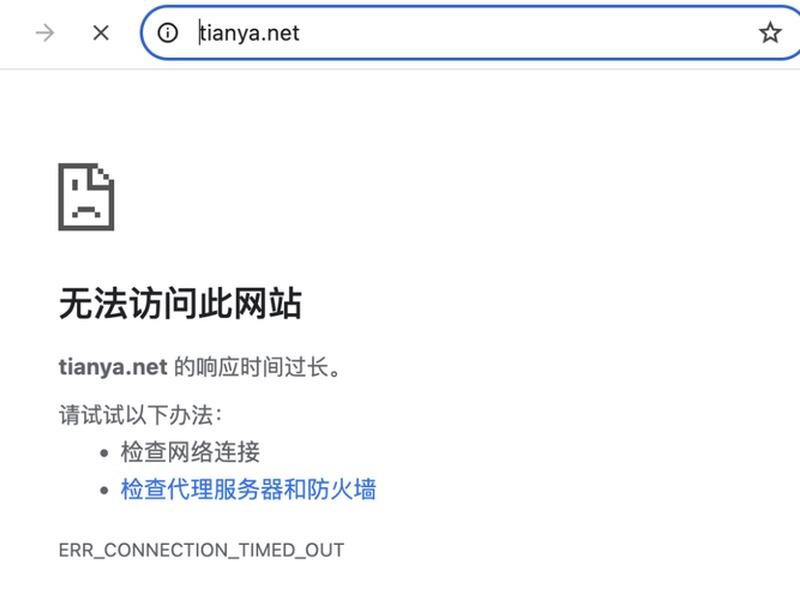Stop loading with the X button
Image resolution: width=800 pixels, height=600 pixels.
coord(101,33)
